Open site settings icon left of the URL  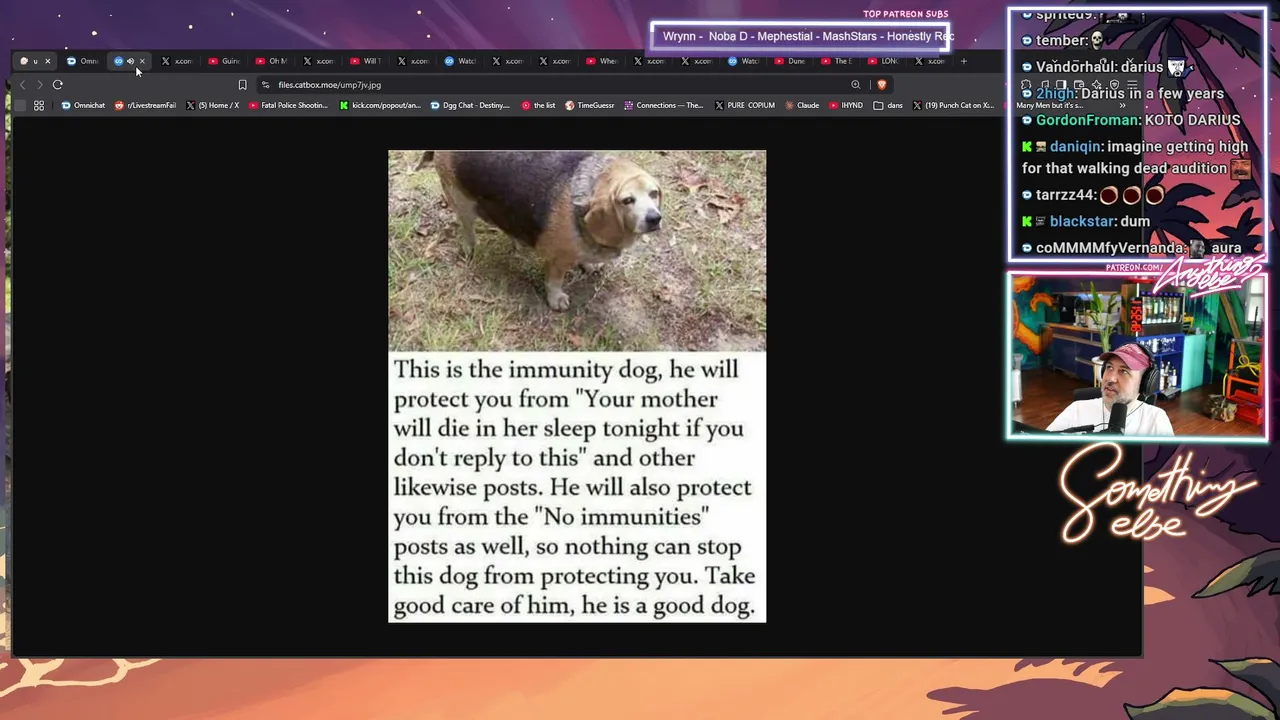(x=265, y=85)
